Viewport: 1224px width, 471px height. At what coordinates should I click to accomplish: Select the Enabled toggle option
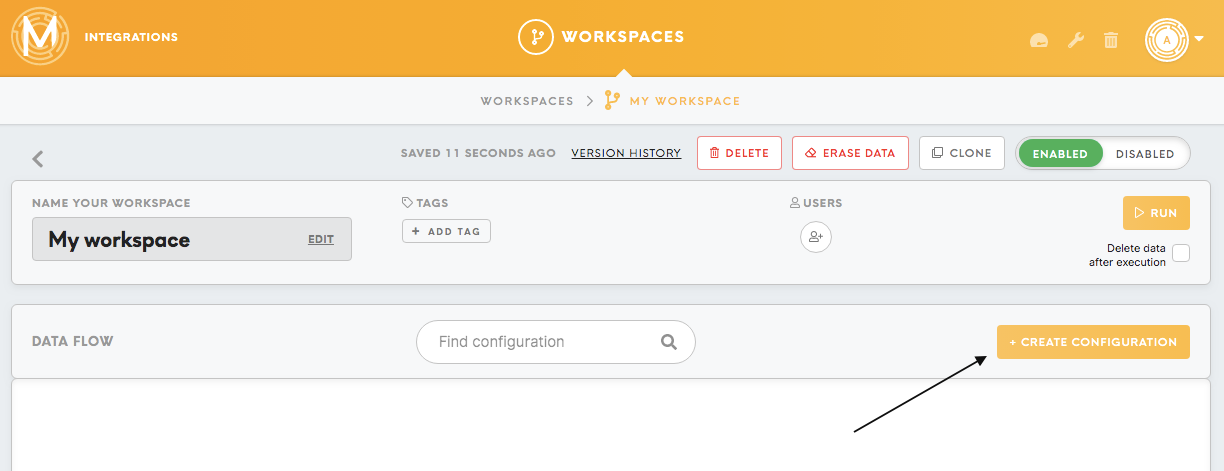click(1060, 154)
